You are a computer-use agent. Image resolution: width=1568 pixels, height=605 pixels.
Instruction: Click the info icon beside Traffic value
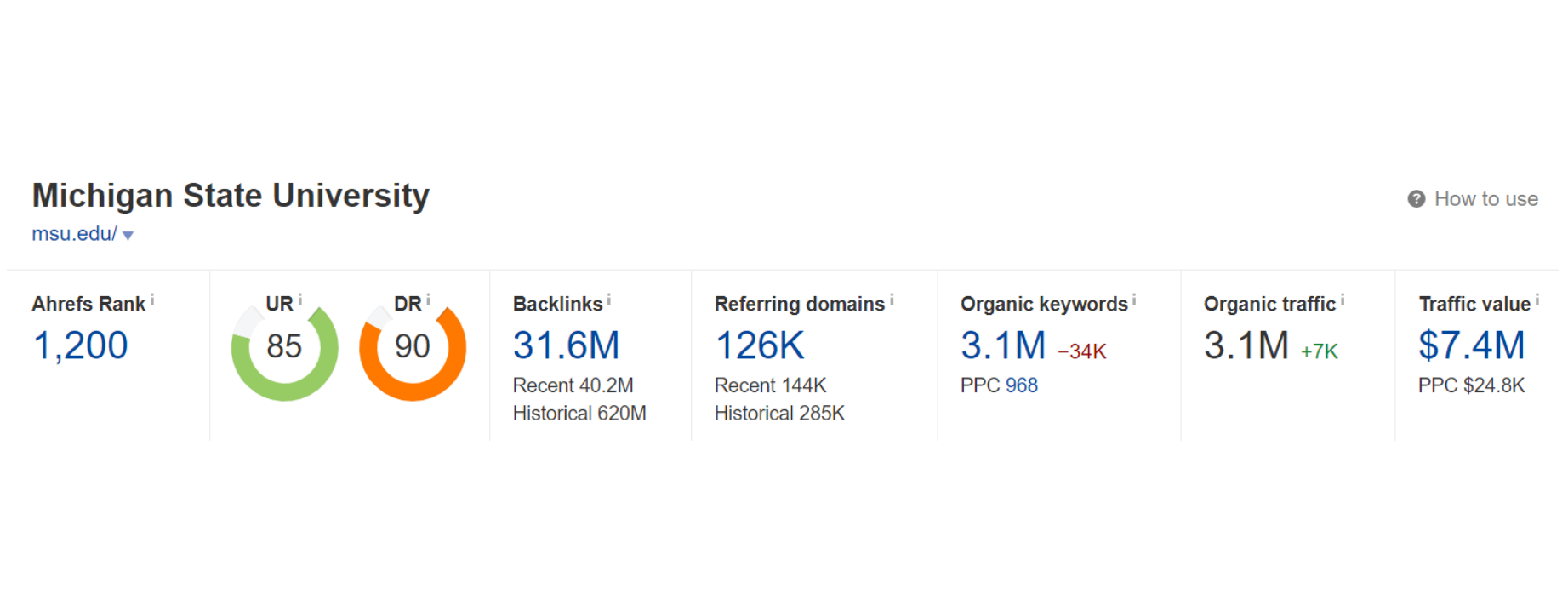[x=1537, y=300]
